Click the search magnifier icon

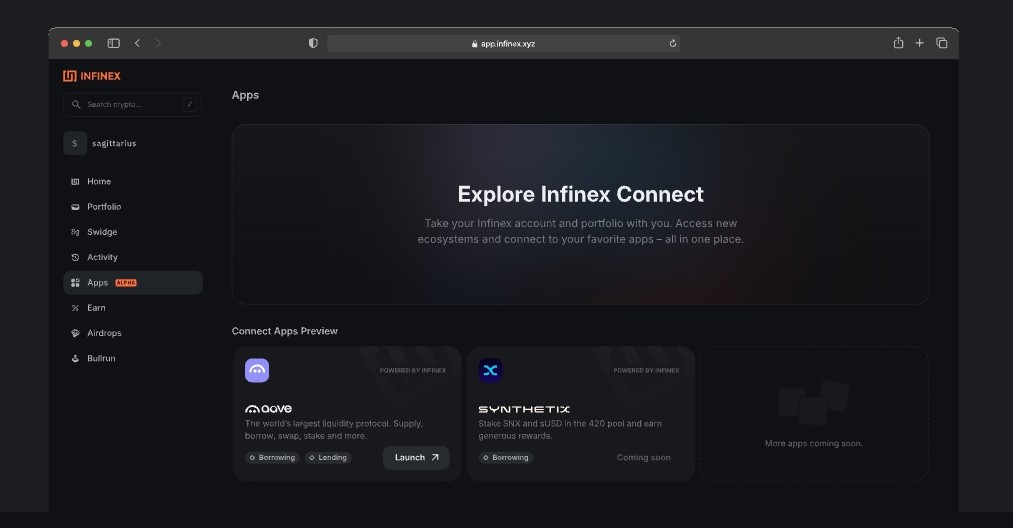pyautogui.click(x=76, y=104)
